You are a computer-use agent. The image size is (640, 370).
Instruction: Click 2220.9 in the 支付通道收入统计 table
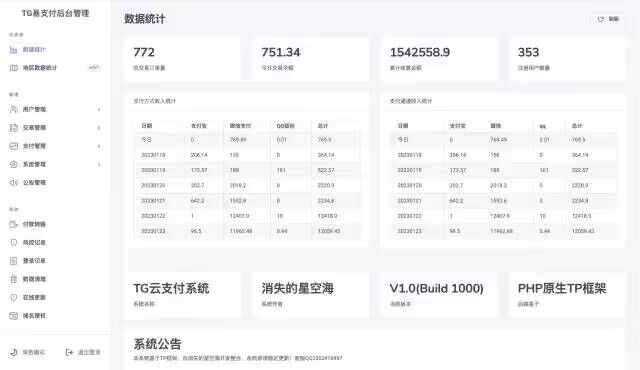580,185
